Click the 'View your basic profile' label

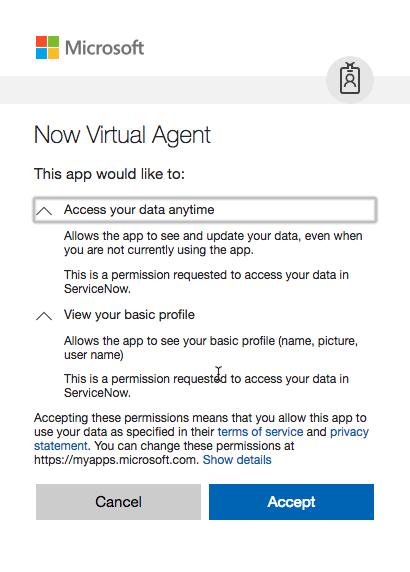(x=129, y=315)
